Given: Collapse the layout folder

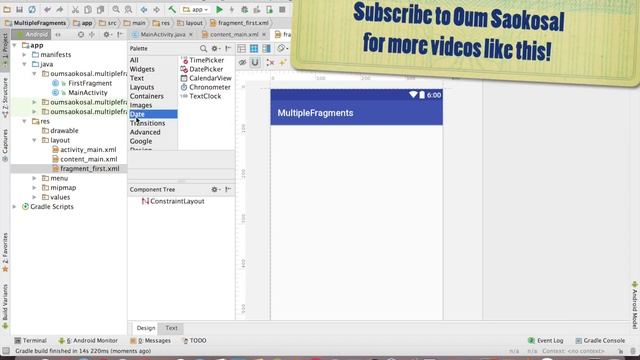Looking at the screenshot, I should click(34, 140).
